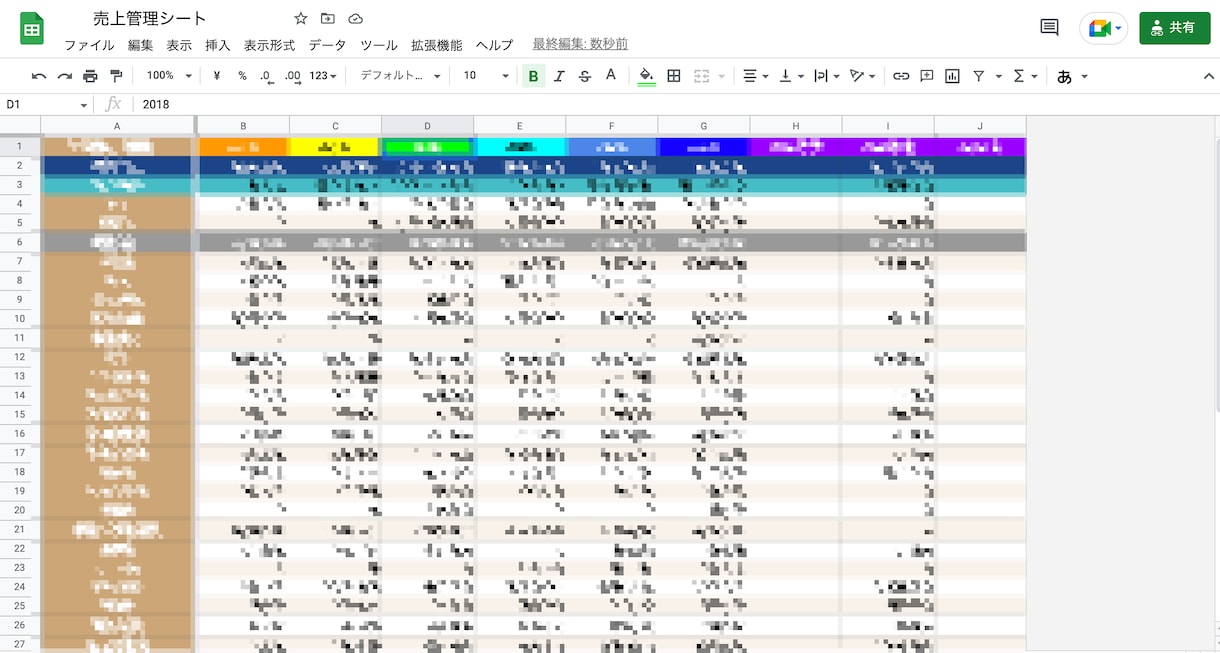The height and width of the screenshot is (653, 1220).
Task: Toggle italic formatting
Action: point(559,76)
